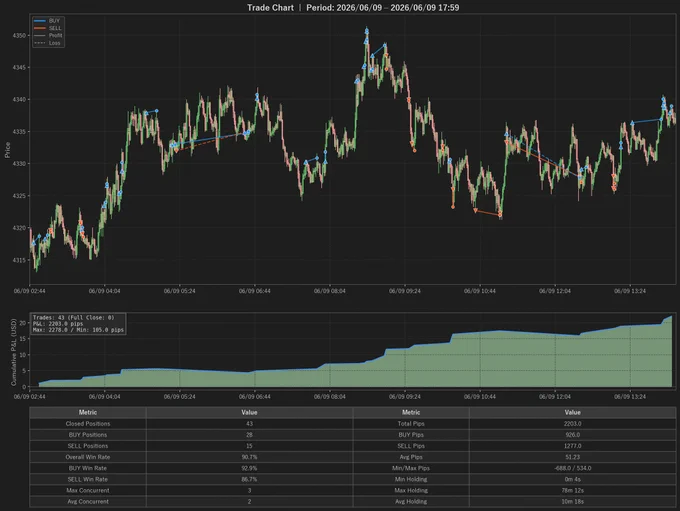Click the 'Period: 2026/06/09 – 2026/06/09 17:59' text
Image resolution: width=680 pixels, height=511 pixels.
click(382, 7)
